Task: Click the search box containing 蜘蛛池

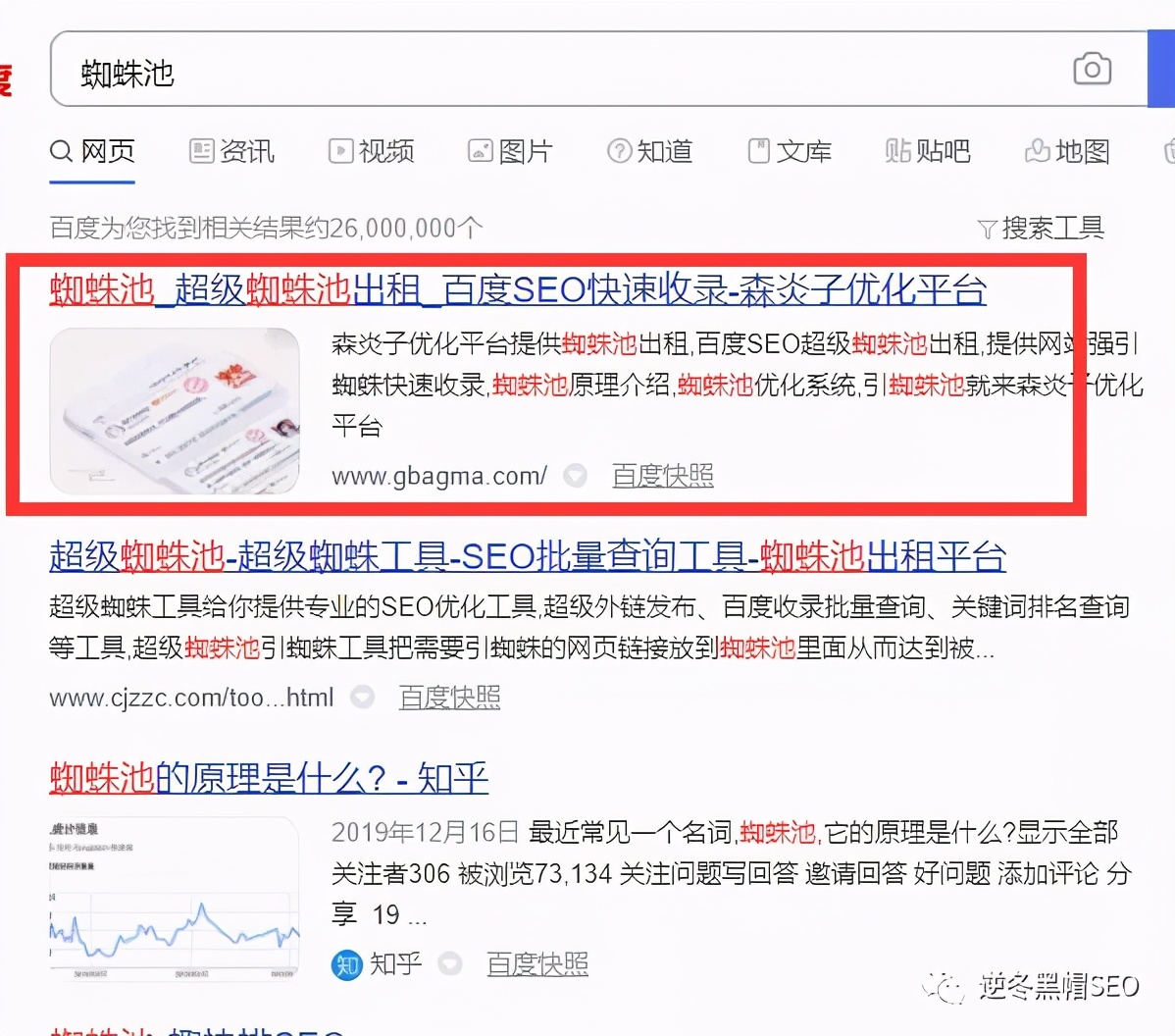Action: point(598,69)
